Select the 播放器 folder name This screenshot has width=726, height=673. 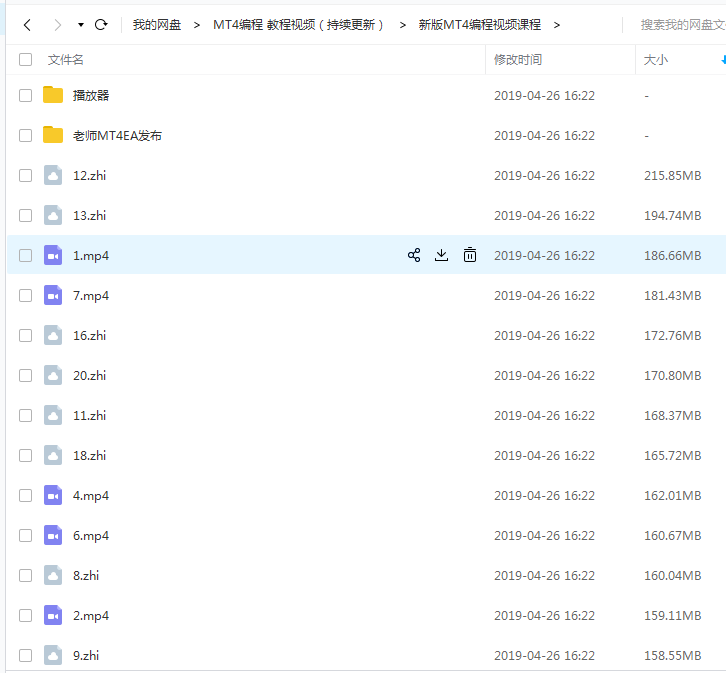pyautogui.click(x=91, y=95)
